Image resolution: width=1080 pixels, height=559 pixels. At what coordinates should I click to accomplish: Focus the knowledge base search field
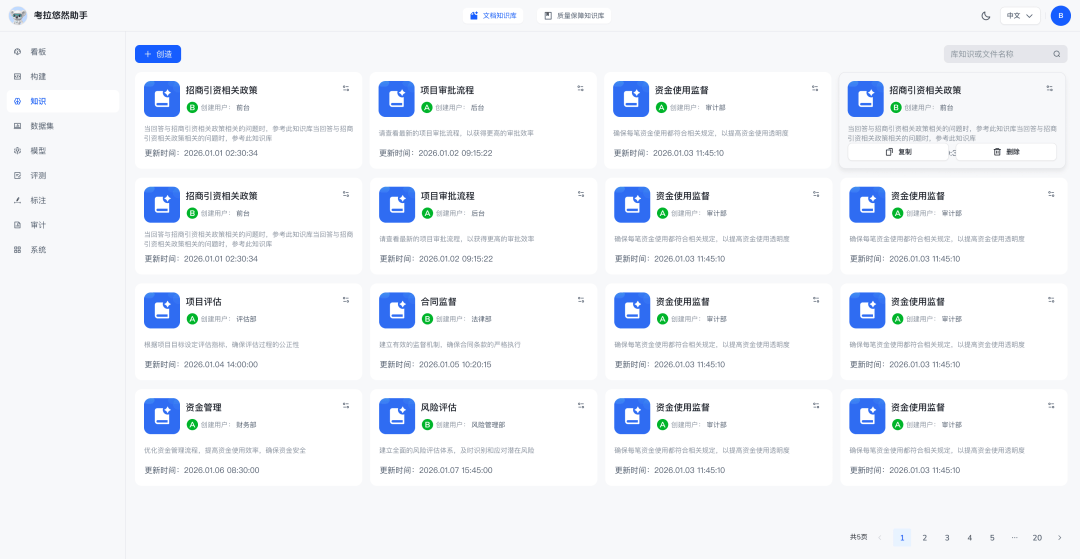(x=998, y=54)
